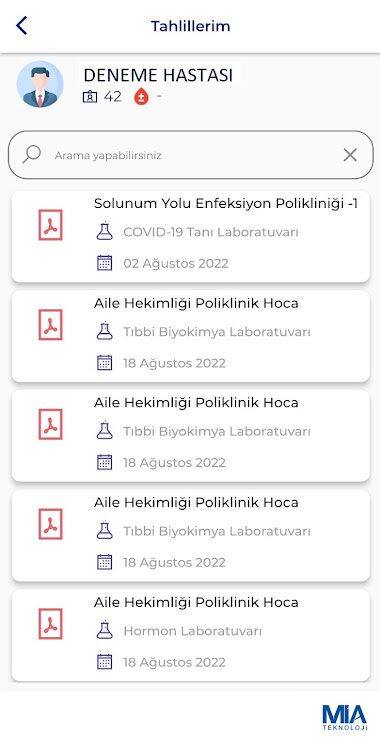The width and height of the screenshot is (380, 750).
Task: Tap the DENEME HASTASI patient name
Action: click(x=158, y=75)
